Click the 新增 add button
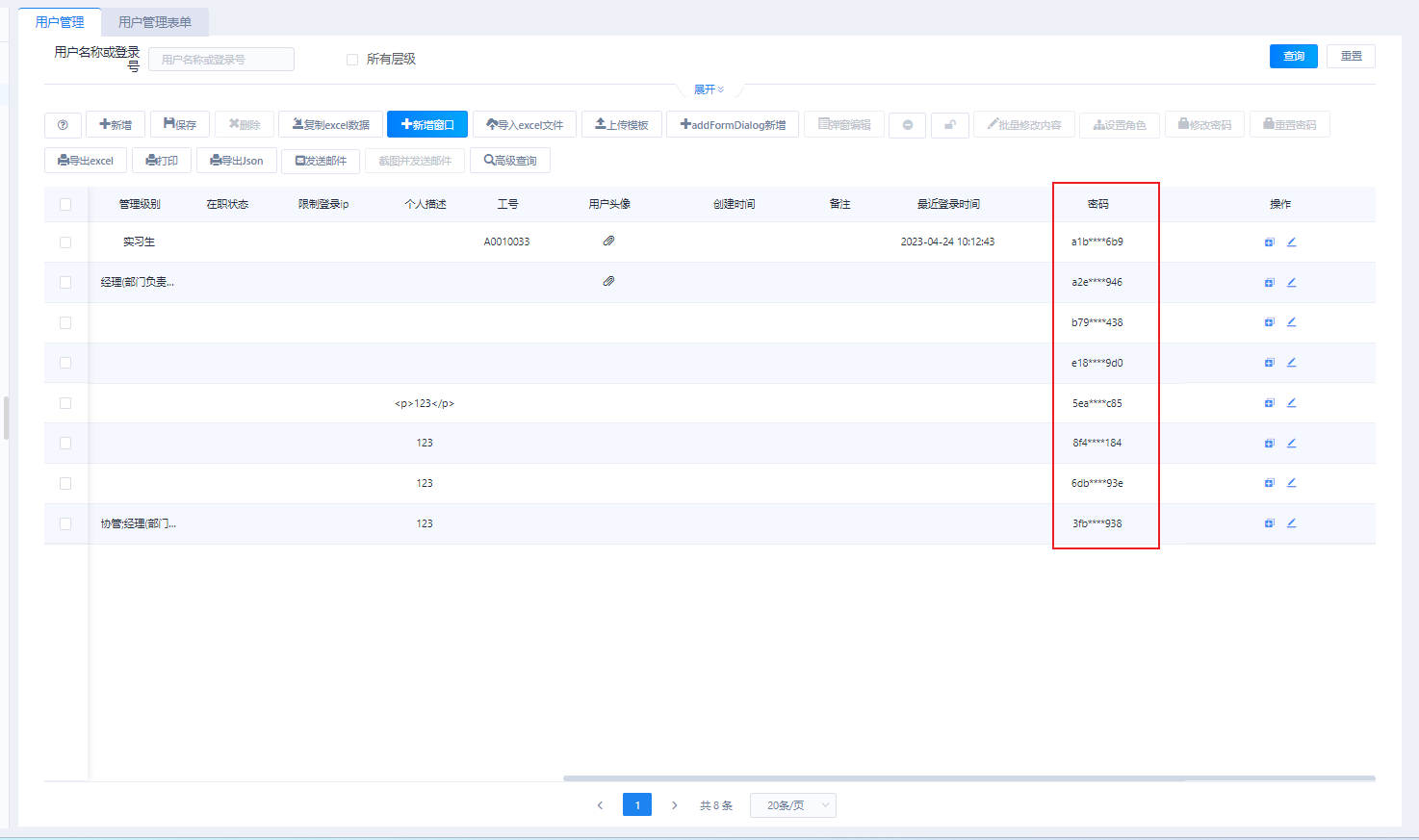 [116, 125]
